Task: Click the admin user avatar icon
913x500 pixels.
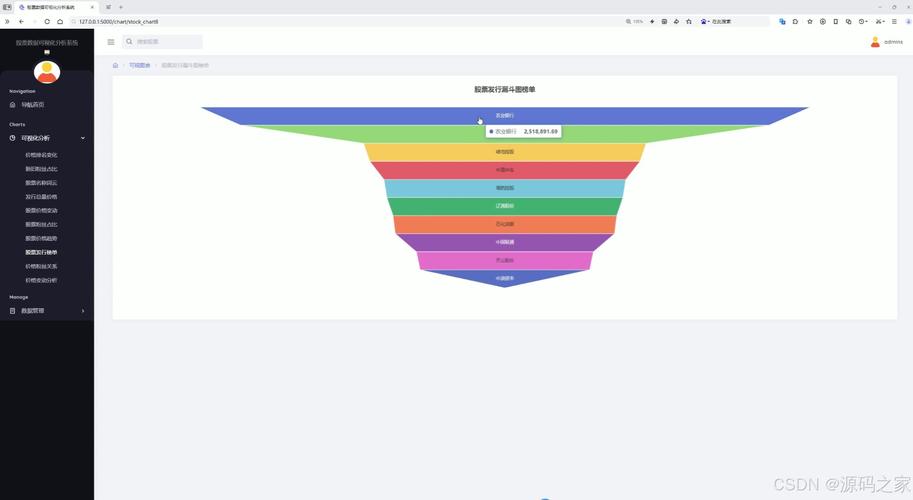Action: click(x=875, y=42)
